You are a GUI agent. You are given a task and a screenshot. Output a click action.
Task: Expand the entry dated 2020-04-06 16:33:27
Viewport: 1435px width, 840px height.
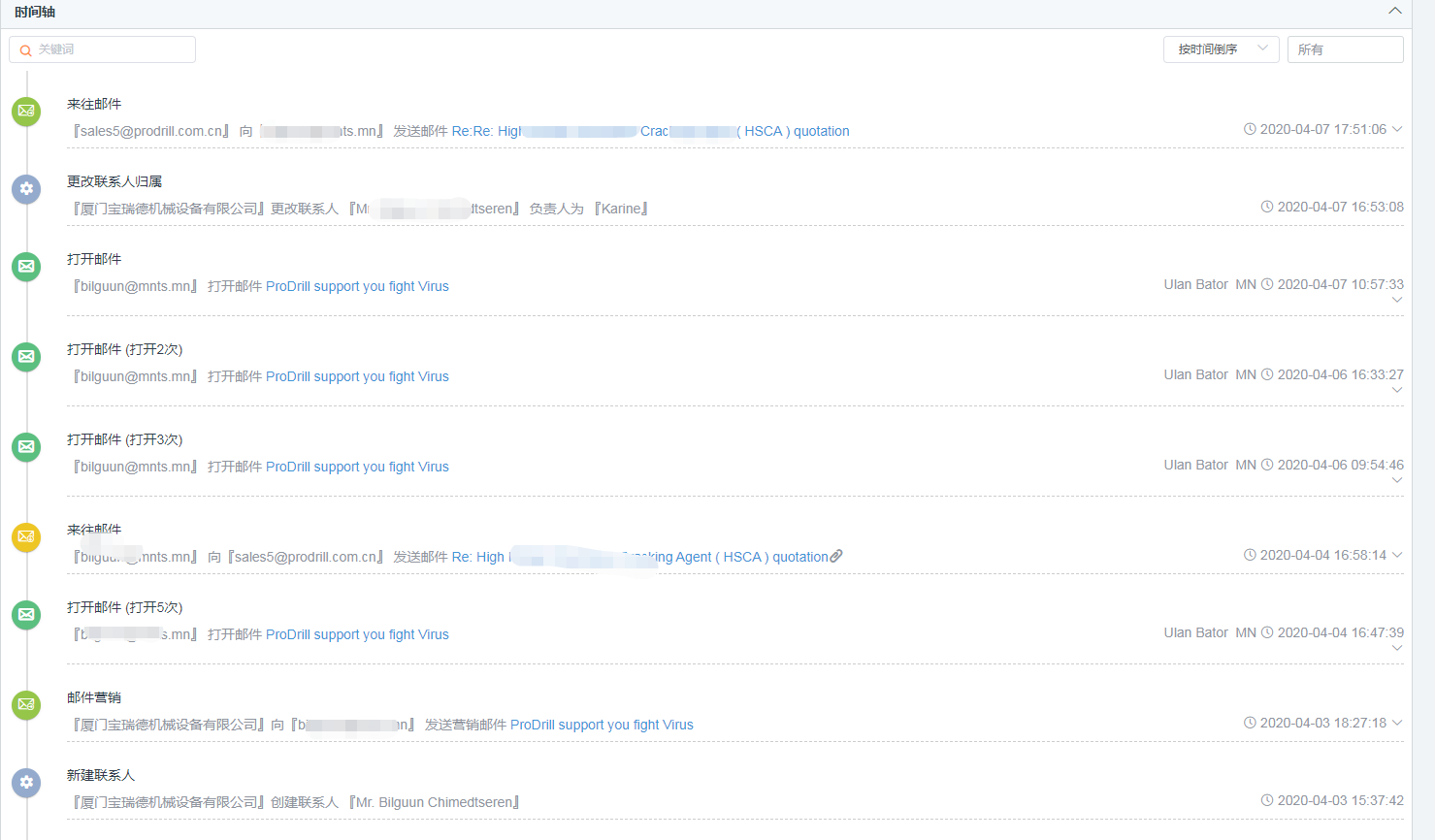pyautogui.click(x=1397, y=390)
